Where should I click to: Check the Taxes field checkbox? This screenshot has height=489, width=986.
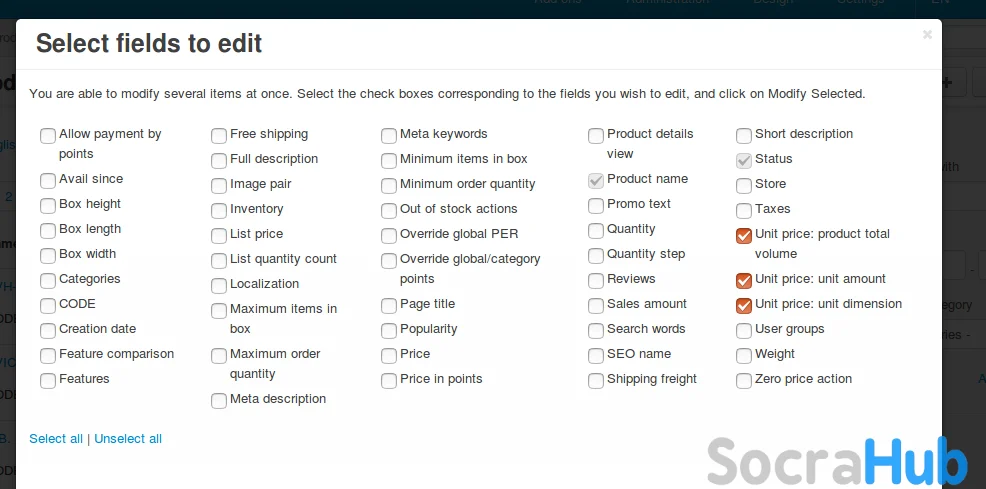click(x=744, y=211)
